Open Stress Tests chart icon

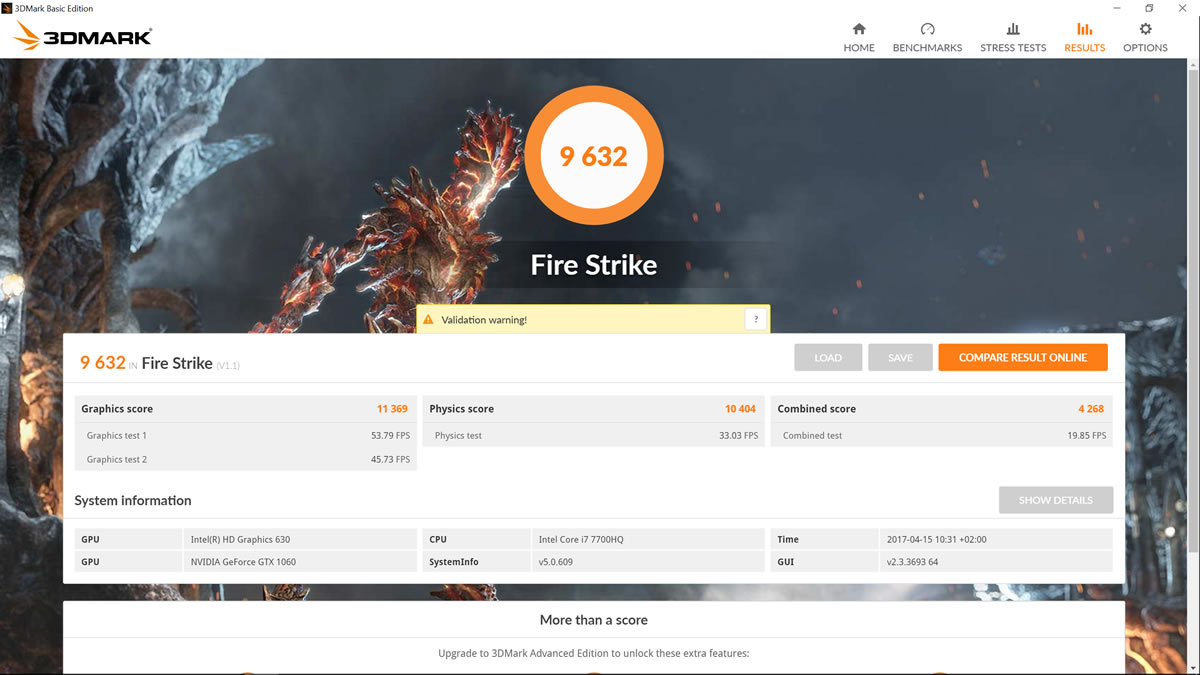click(1013, 29)
